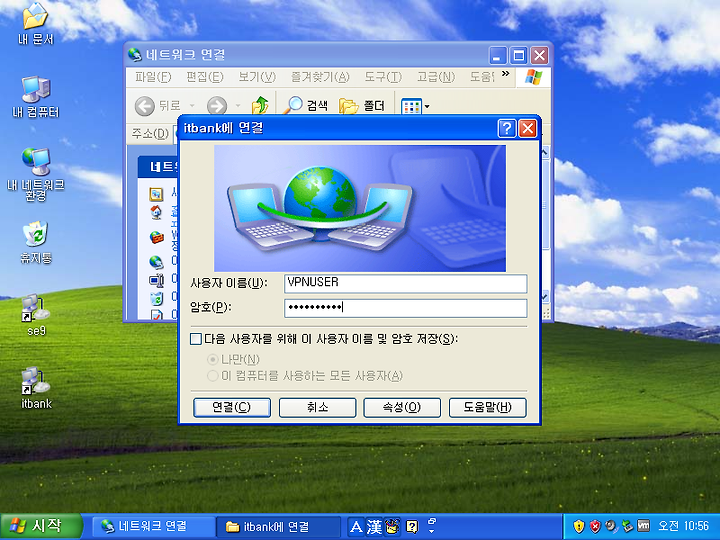The width and height of the screenshot is (720, 540).
Task: Close the itbank connect dialog
Action: pos(528,128)
